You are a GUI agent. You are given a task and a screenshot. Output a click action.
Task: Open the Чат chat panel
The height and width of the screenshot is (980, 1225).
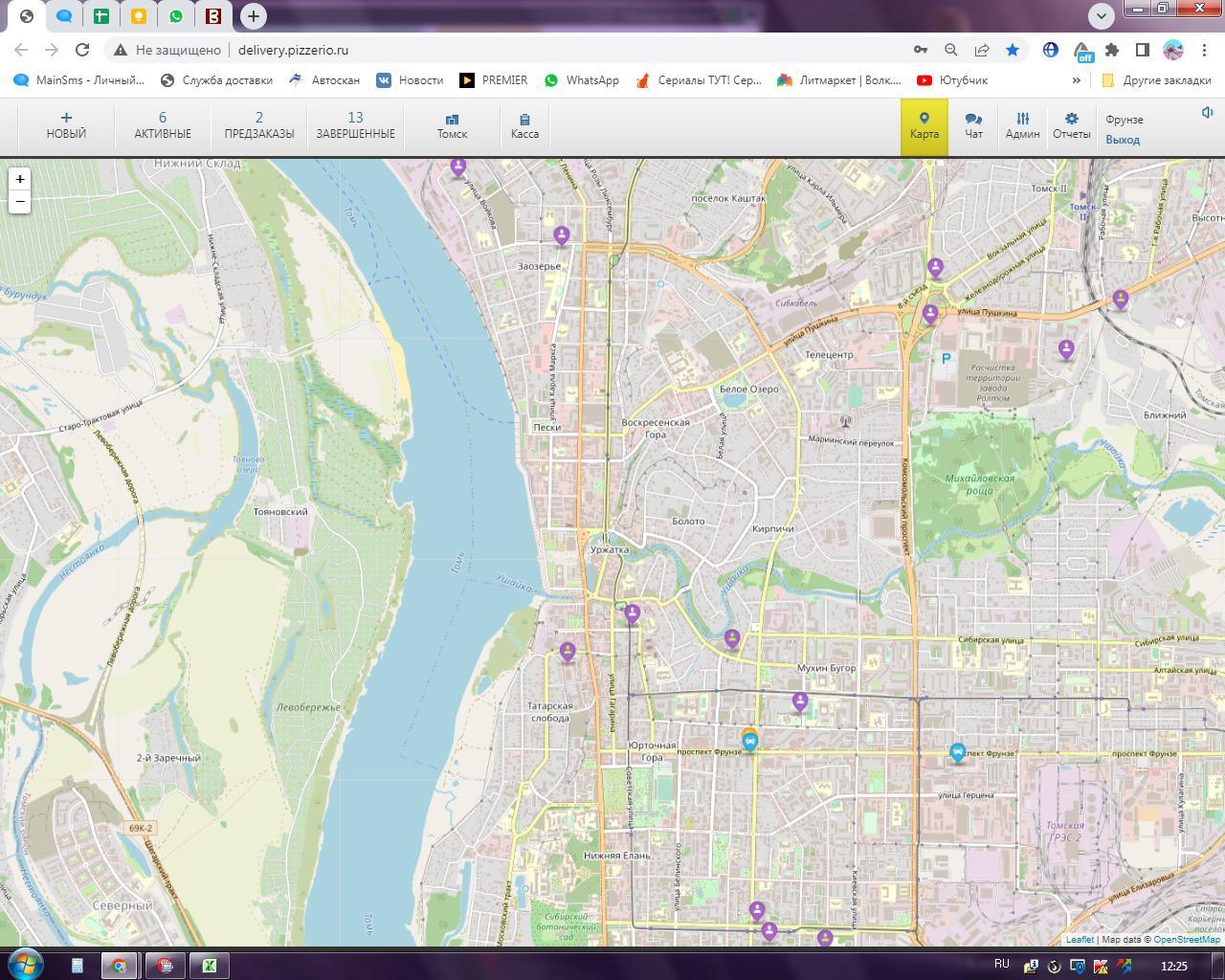pyautogui.click(x=973, y=125)
